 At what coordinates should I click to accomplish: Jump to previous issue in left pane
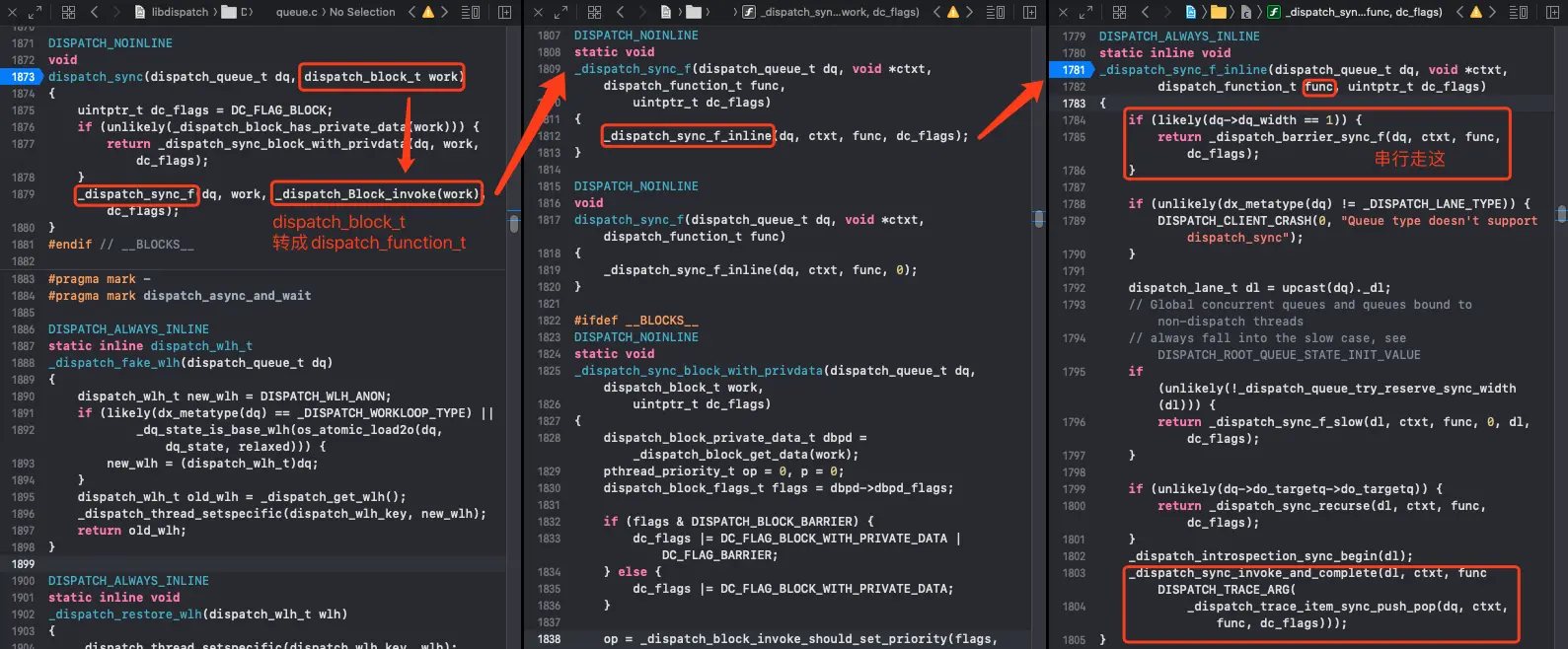point(411,12)
